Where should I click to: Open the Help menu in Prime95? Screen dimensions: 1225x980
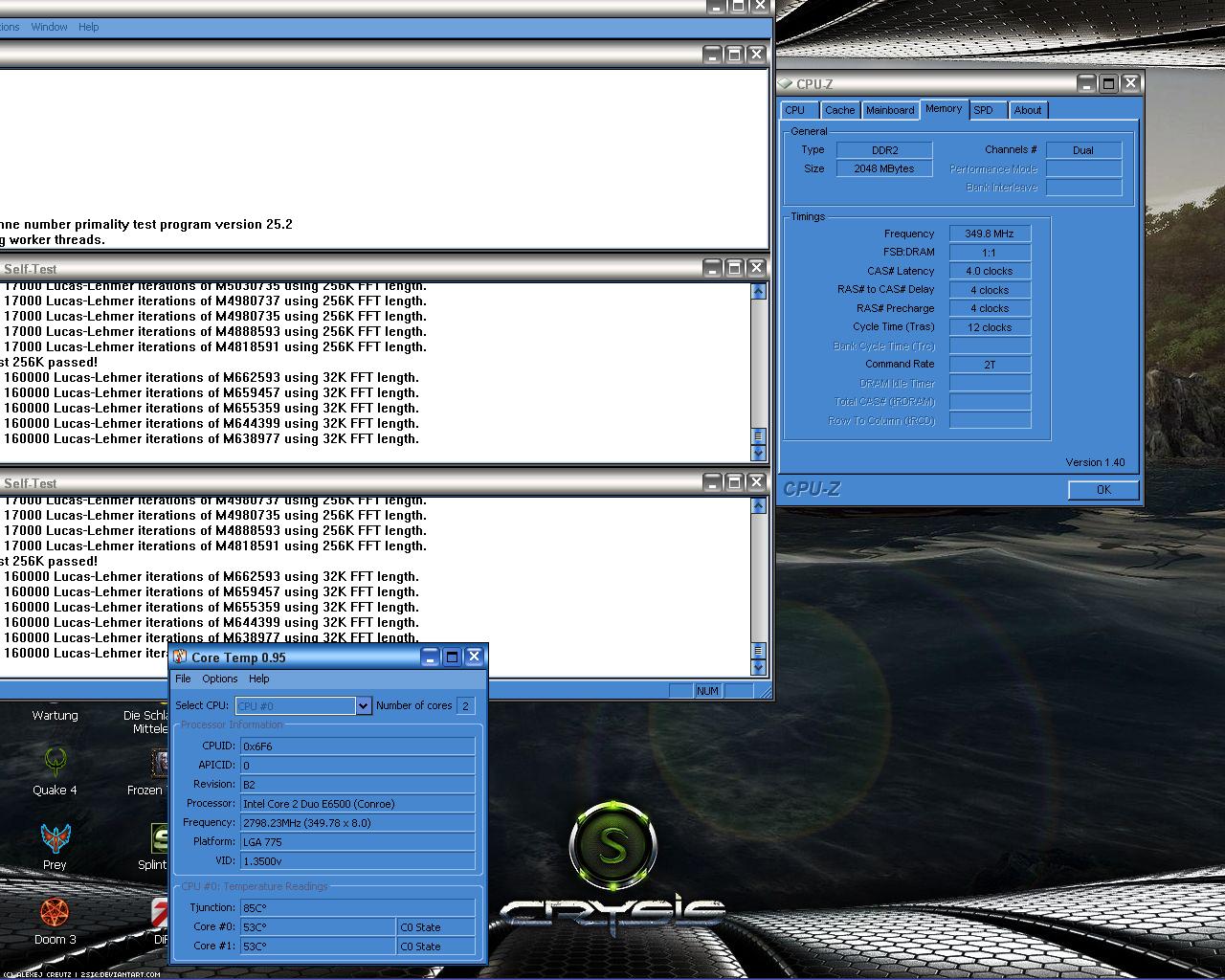click(x=89, y=27)
